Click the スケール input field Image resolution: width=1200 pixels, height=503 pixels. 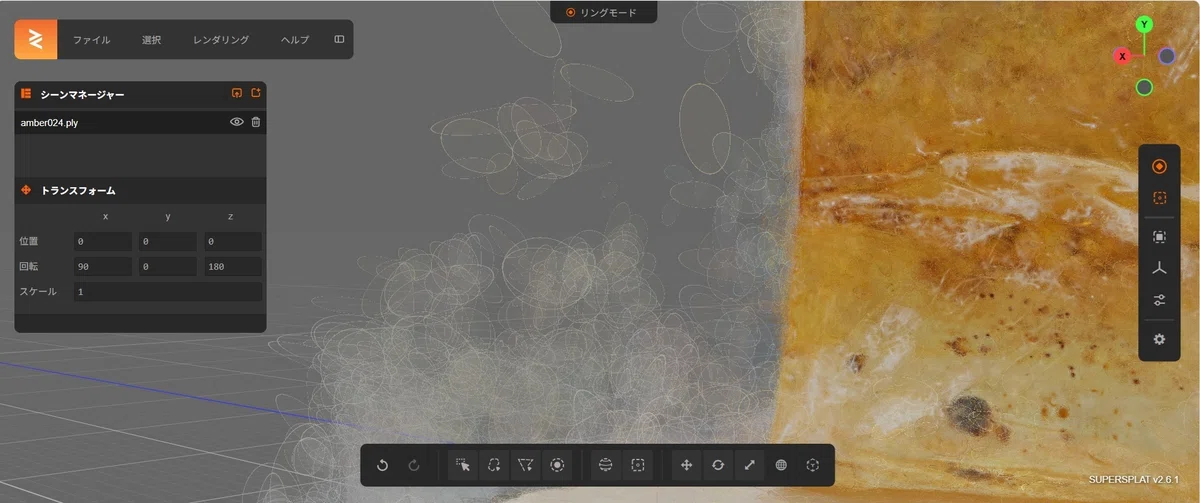click(167, 291)
